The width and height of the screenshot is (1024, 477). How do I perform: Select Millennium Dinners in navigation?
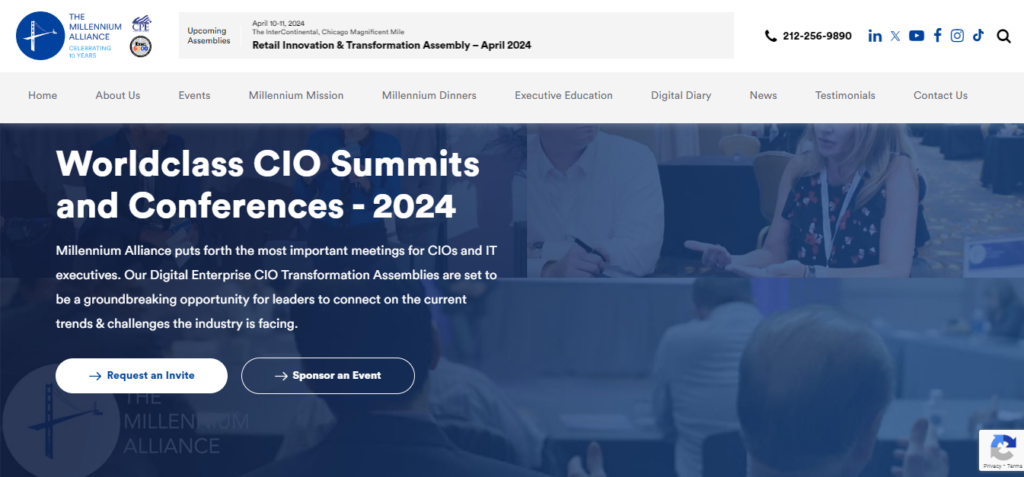click(429, 95)
